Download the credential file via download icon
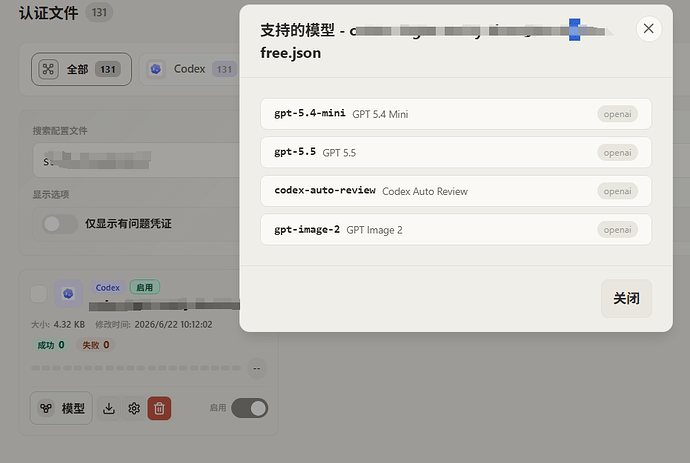 [109, 408]
